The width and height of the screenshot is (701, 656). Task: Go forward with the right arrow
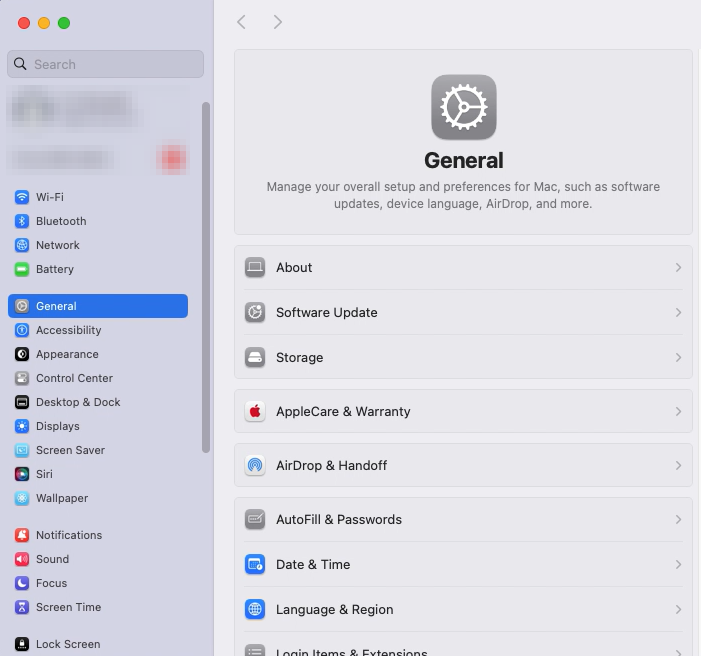(278, 22)
